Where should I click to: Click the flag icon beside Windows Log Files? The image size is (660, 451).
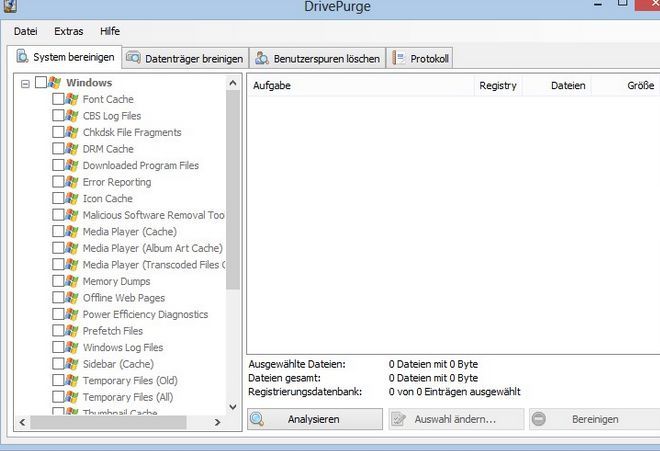[x=72, y=347]
